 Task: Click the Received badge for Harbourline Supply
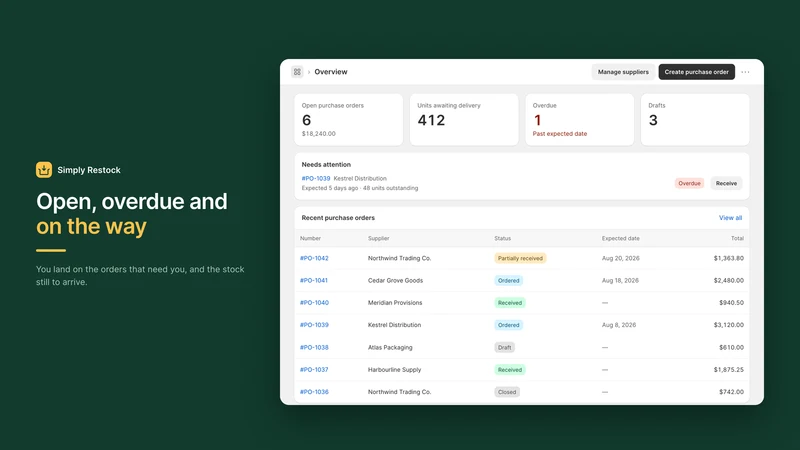coord(510,369)
